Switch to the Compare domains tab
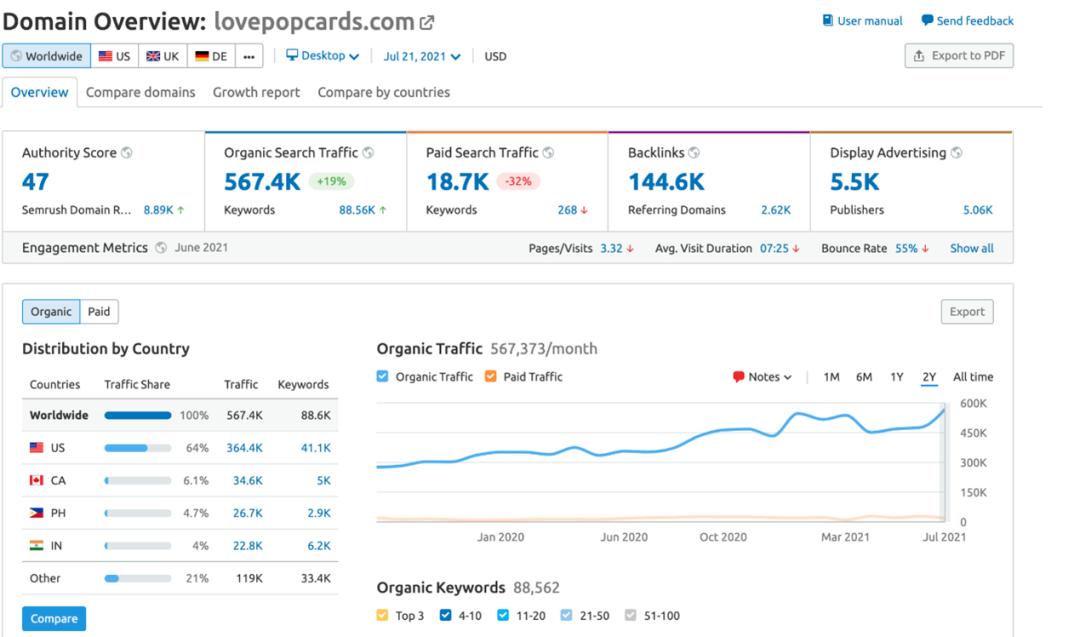Viewport: 1080px width, 637px height. [x=140, y=92]
